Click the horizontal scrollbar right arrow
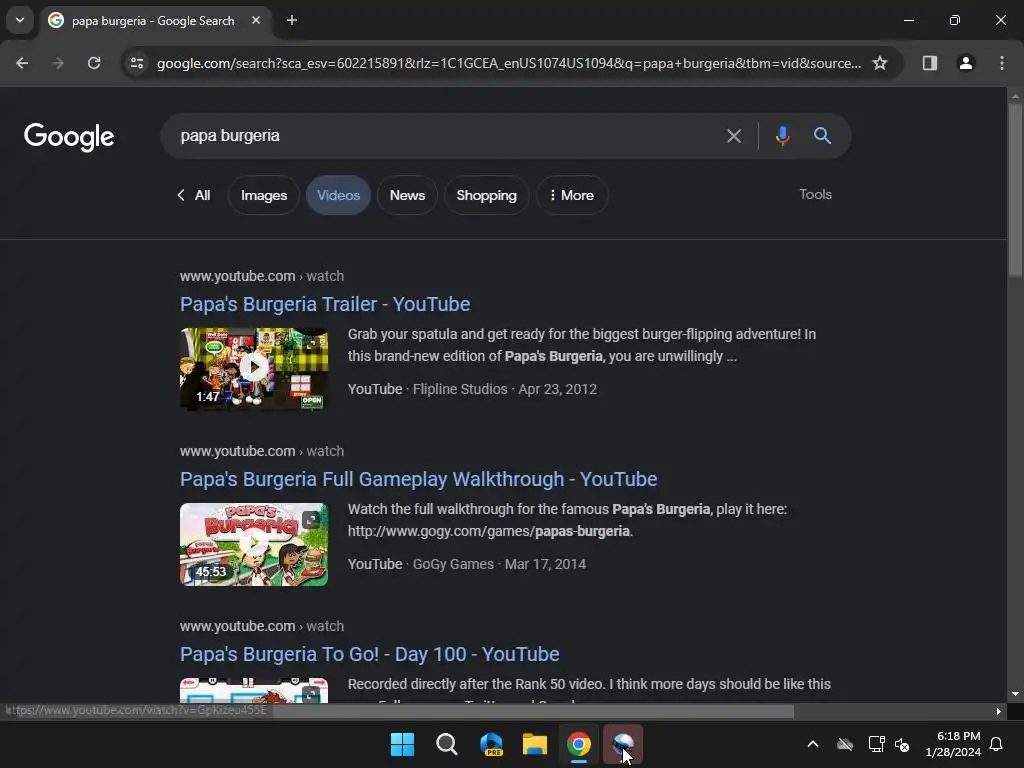 (999, 711)
